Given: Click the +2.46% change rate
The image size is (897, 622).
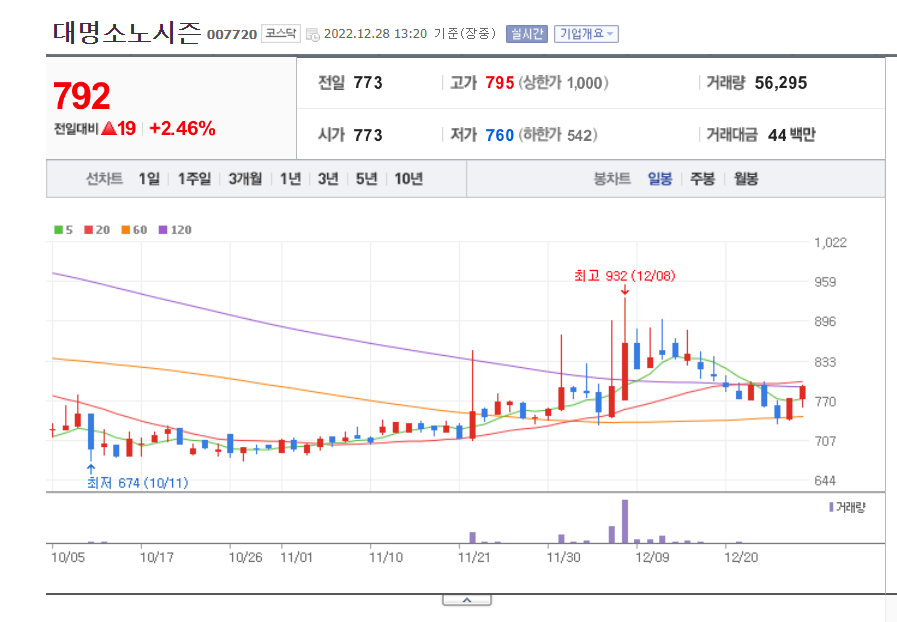Looking at the screenshot, I should coord(182,128).
